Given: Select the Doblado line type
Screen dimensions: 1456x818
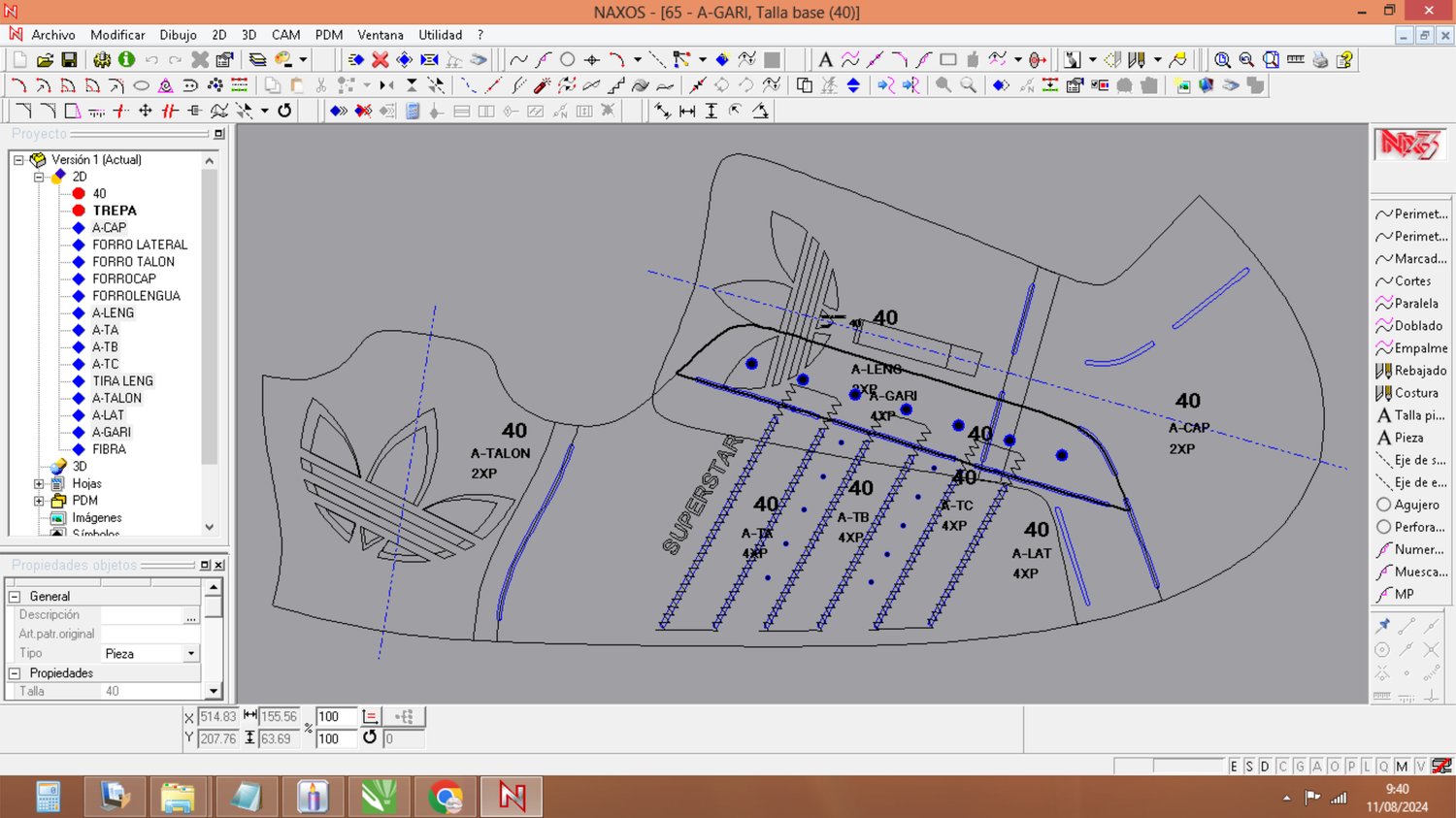Looking at the screenshot, I should [1411, 326].
